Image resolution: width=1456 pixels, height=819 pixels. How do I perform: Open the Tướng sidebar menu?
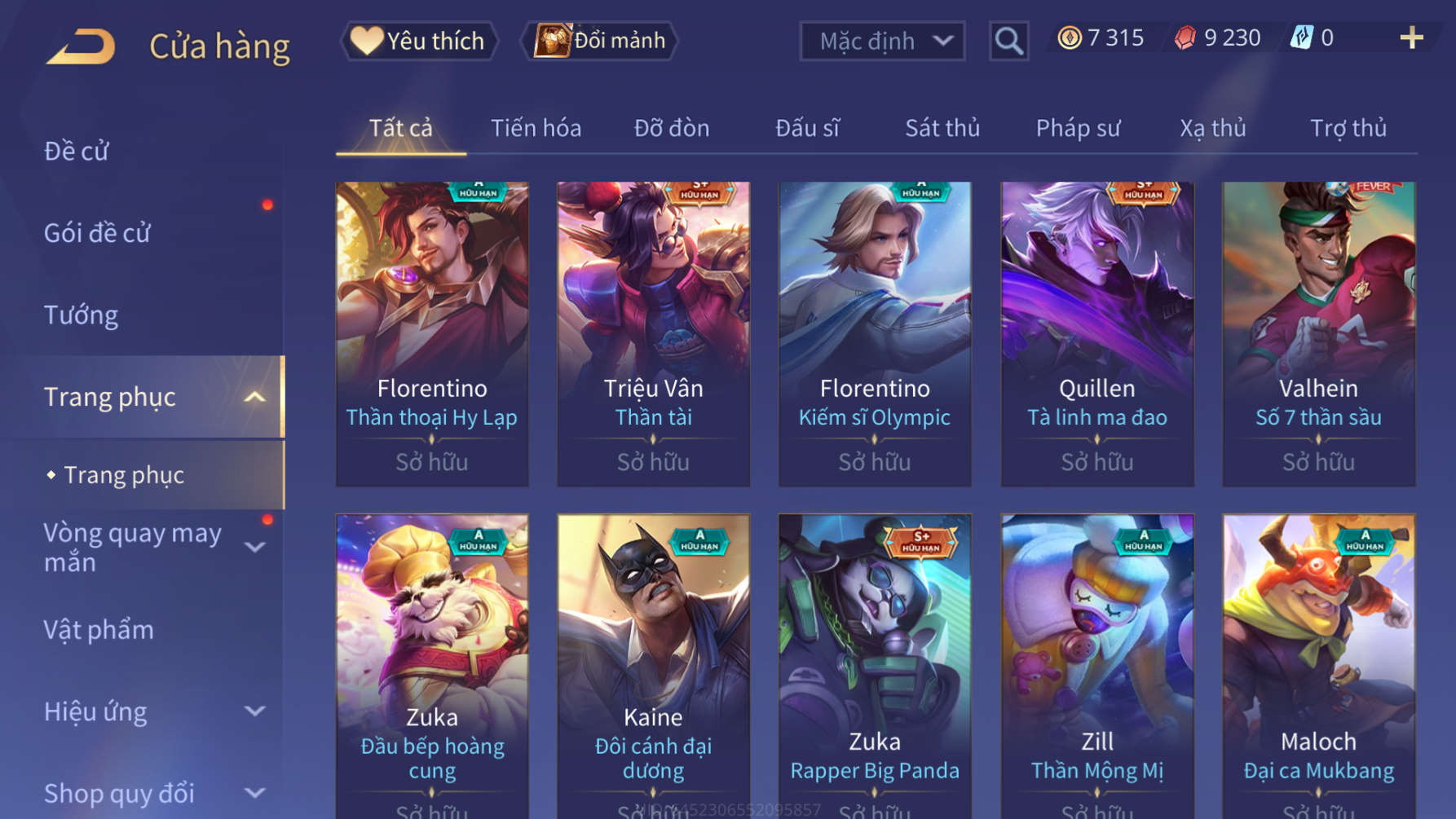click(x=81, y=315)
